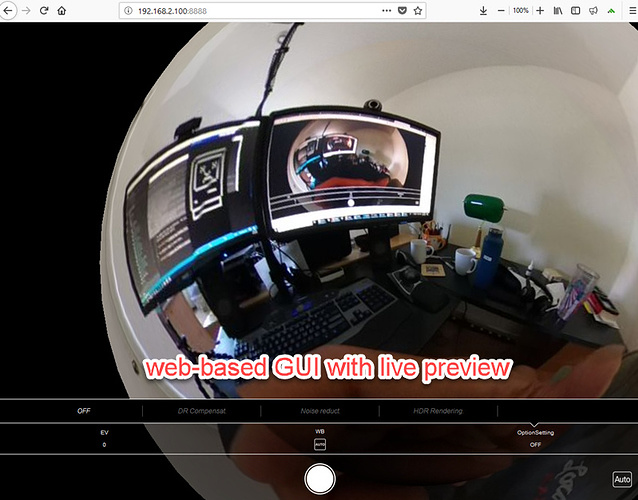Go back with the browser back arrow
Viewport: 638px width, 500px height.
tap(7, 11)
